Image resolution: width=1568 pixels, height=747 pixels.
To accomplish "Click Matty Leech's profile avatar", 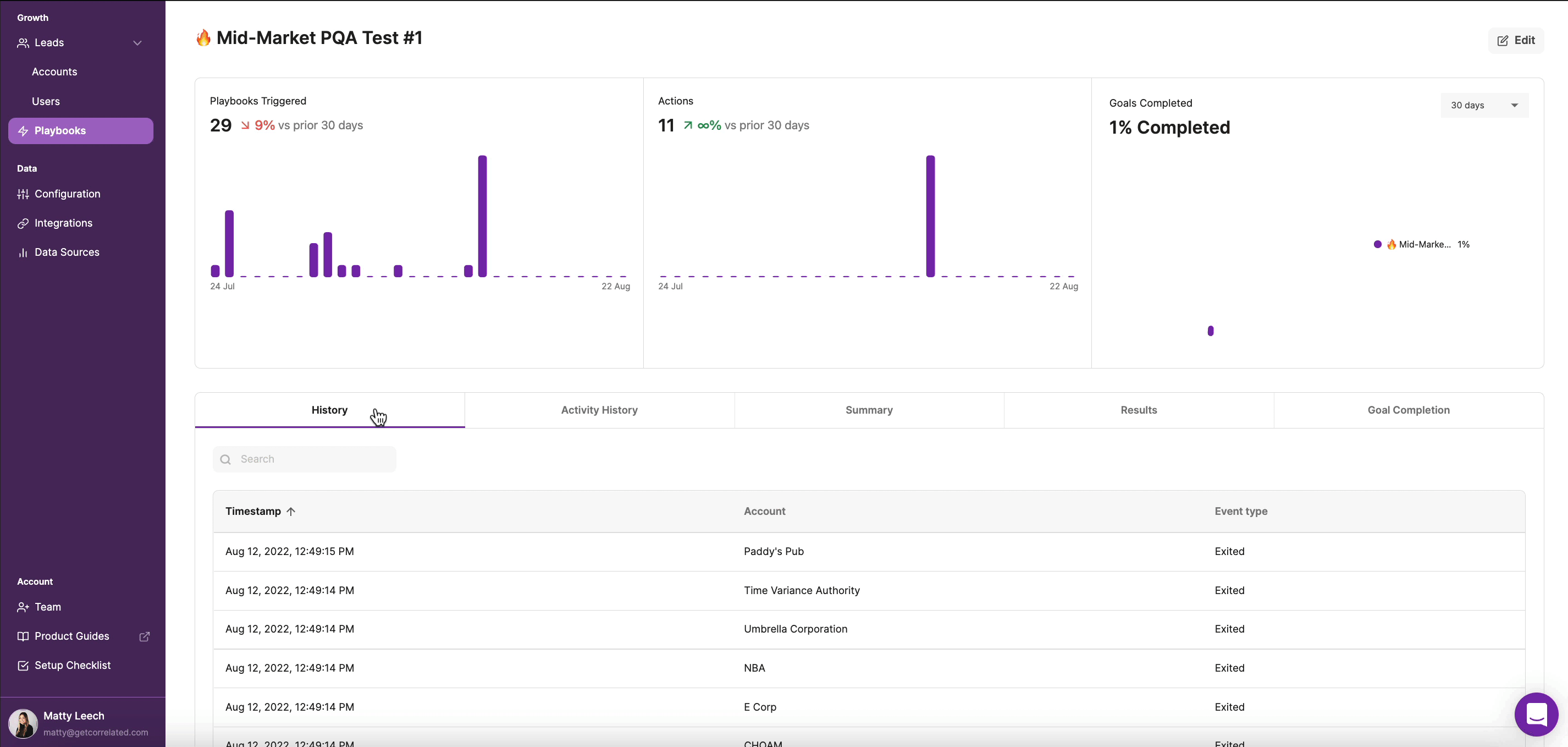I will pos(23,723).
